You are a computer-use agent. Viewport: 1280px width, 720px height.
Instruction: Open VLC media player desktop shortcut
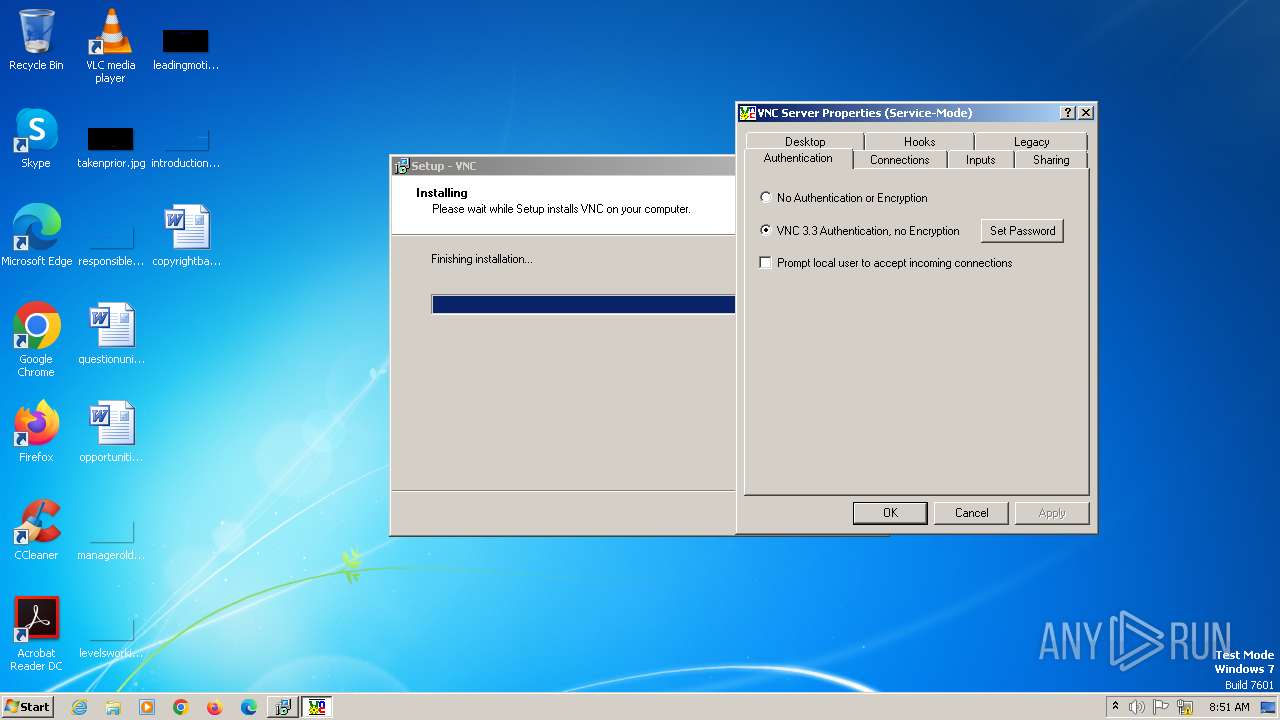[x=110, y=45]
